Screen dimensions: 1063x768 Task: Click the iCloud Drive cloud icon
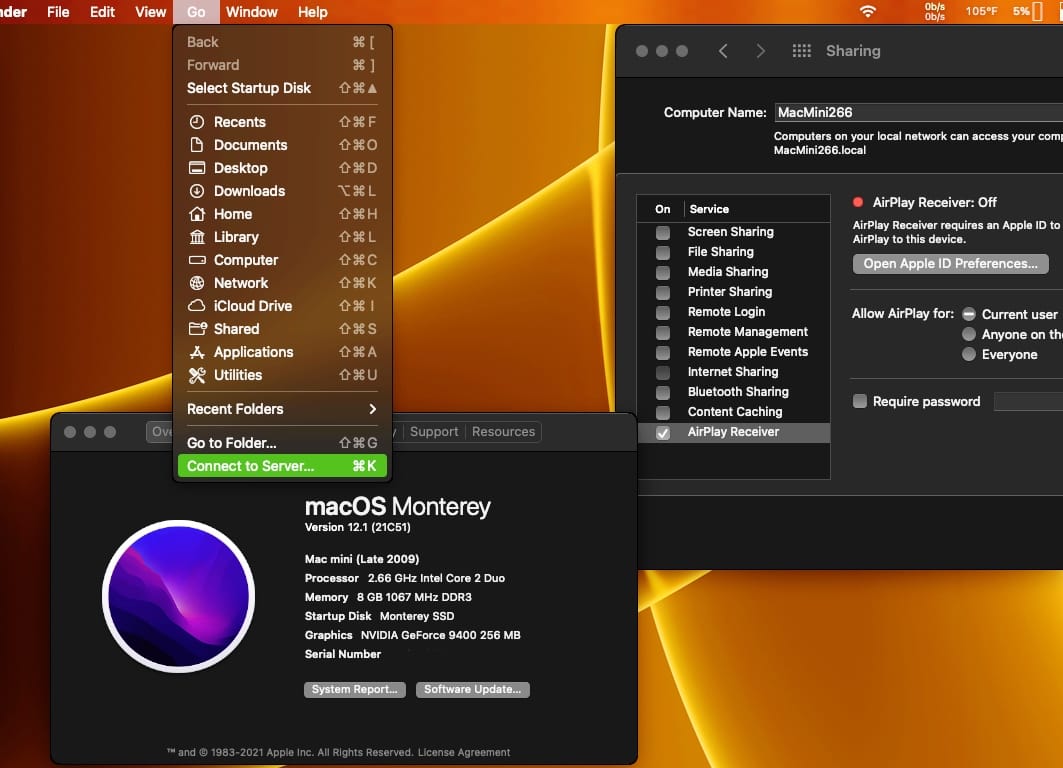coord(197,306)
